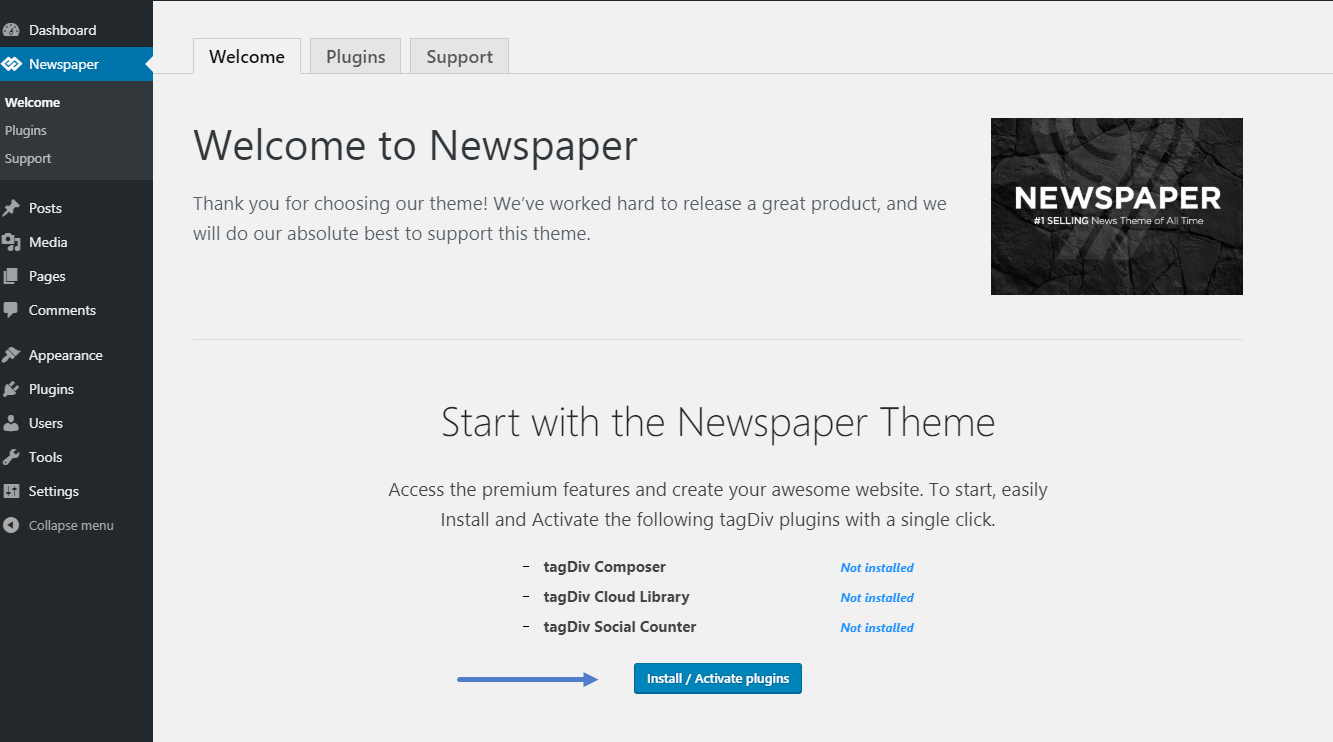Open the Settings menu label
1333x742 pixels.
(54, 491)
